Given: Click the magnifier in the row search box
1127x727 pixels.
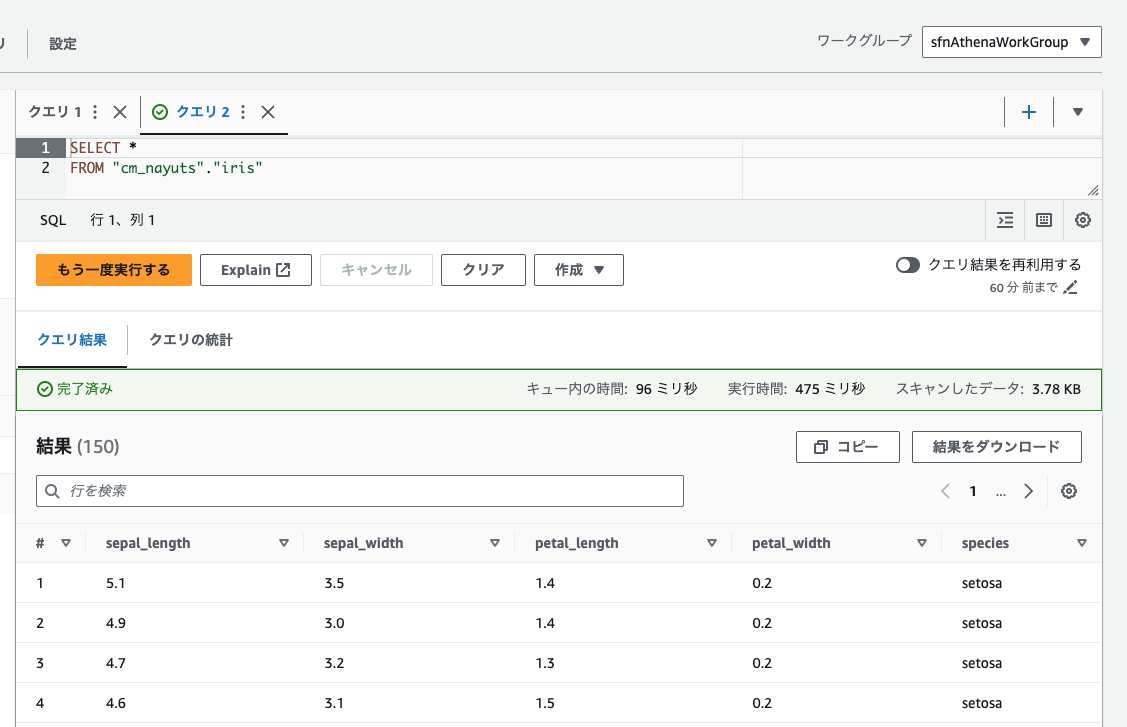Looking at the screenshot, I should [52, 491].
